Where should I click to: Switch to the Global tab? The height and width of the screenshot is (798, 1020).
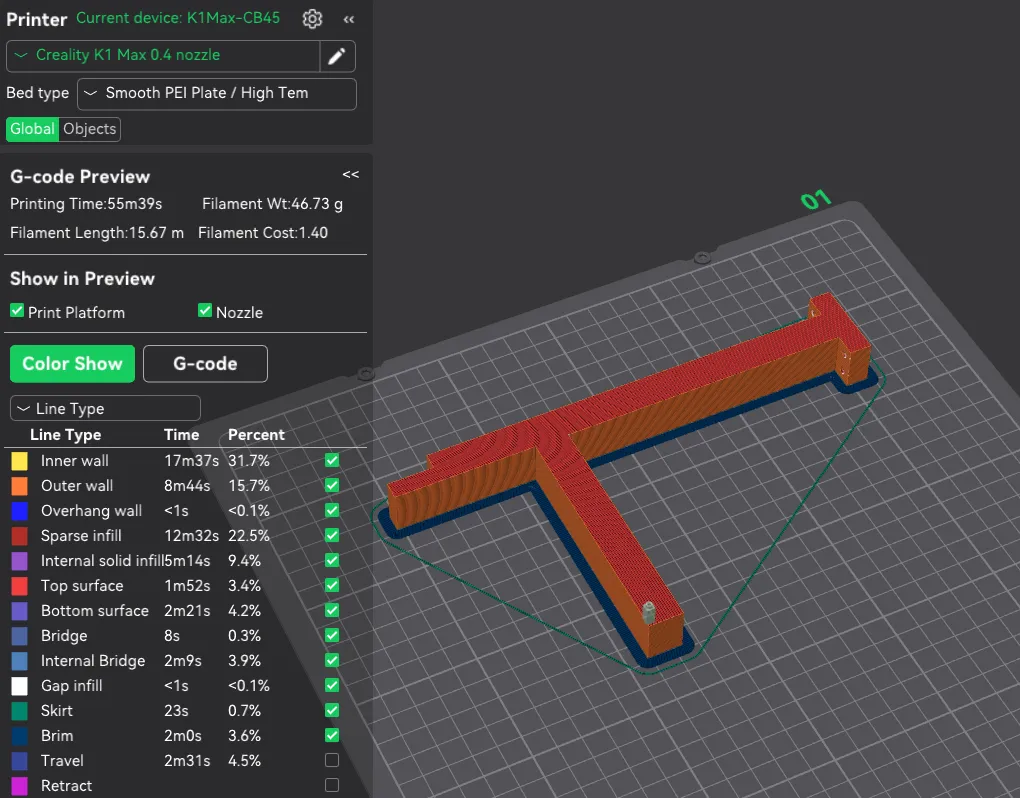pyautogui.click(x=32, y=129)
